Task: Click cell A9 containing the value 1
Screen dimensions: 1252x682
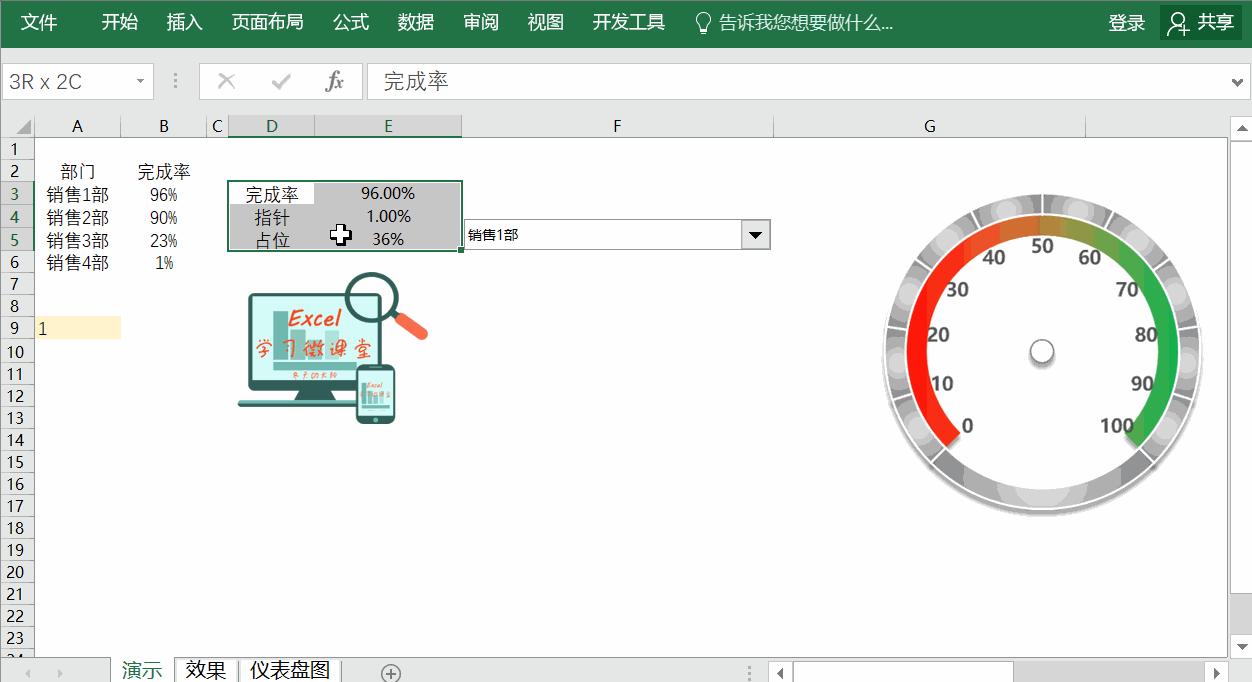Action: pos(77,328)
